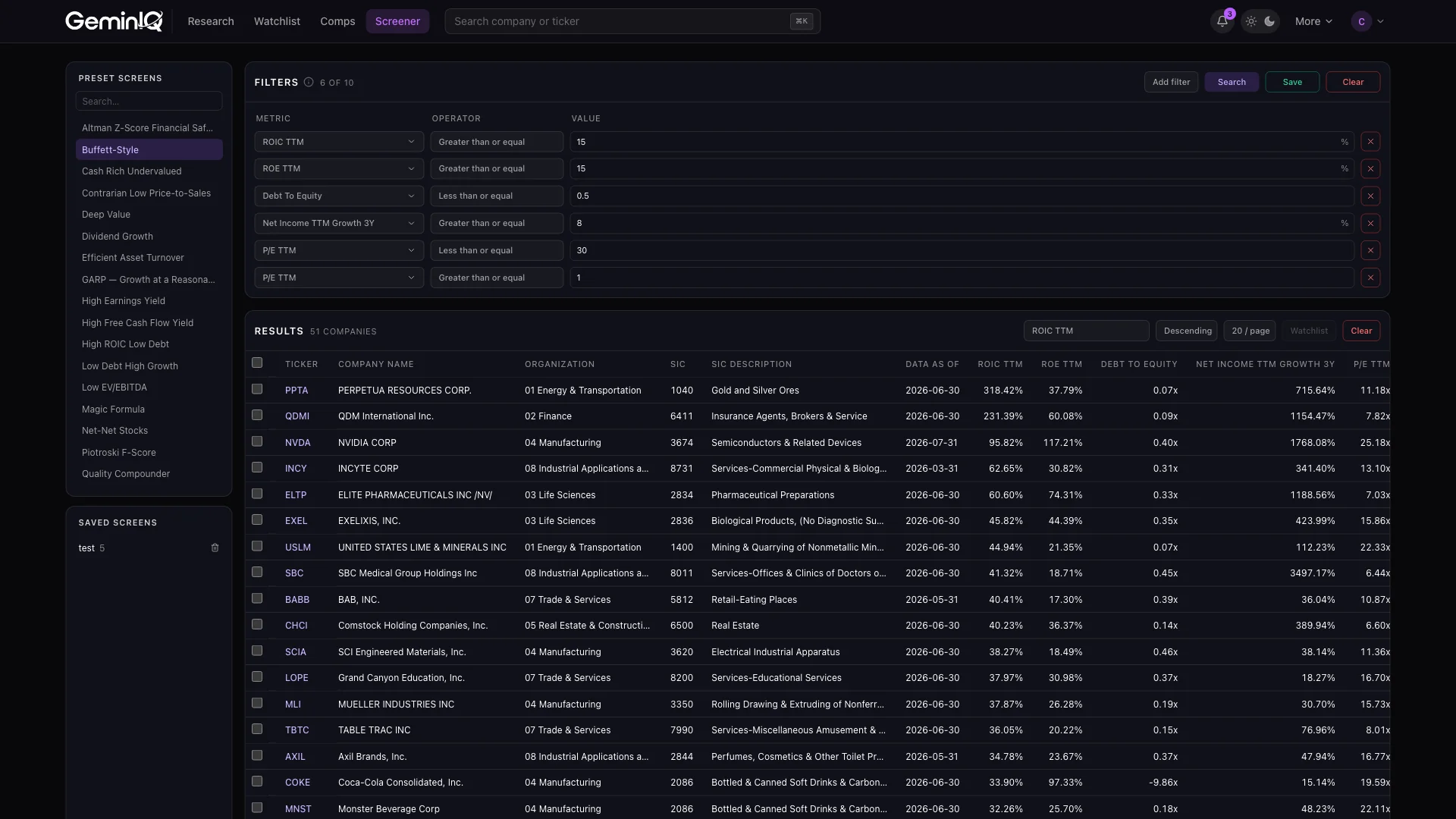Show filters info icon
This screenshot has width=1456, height=819.
coord(309,82)
